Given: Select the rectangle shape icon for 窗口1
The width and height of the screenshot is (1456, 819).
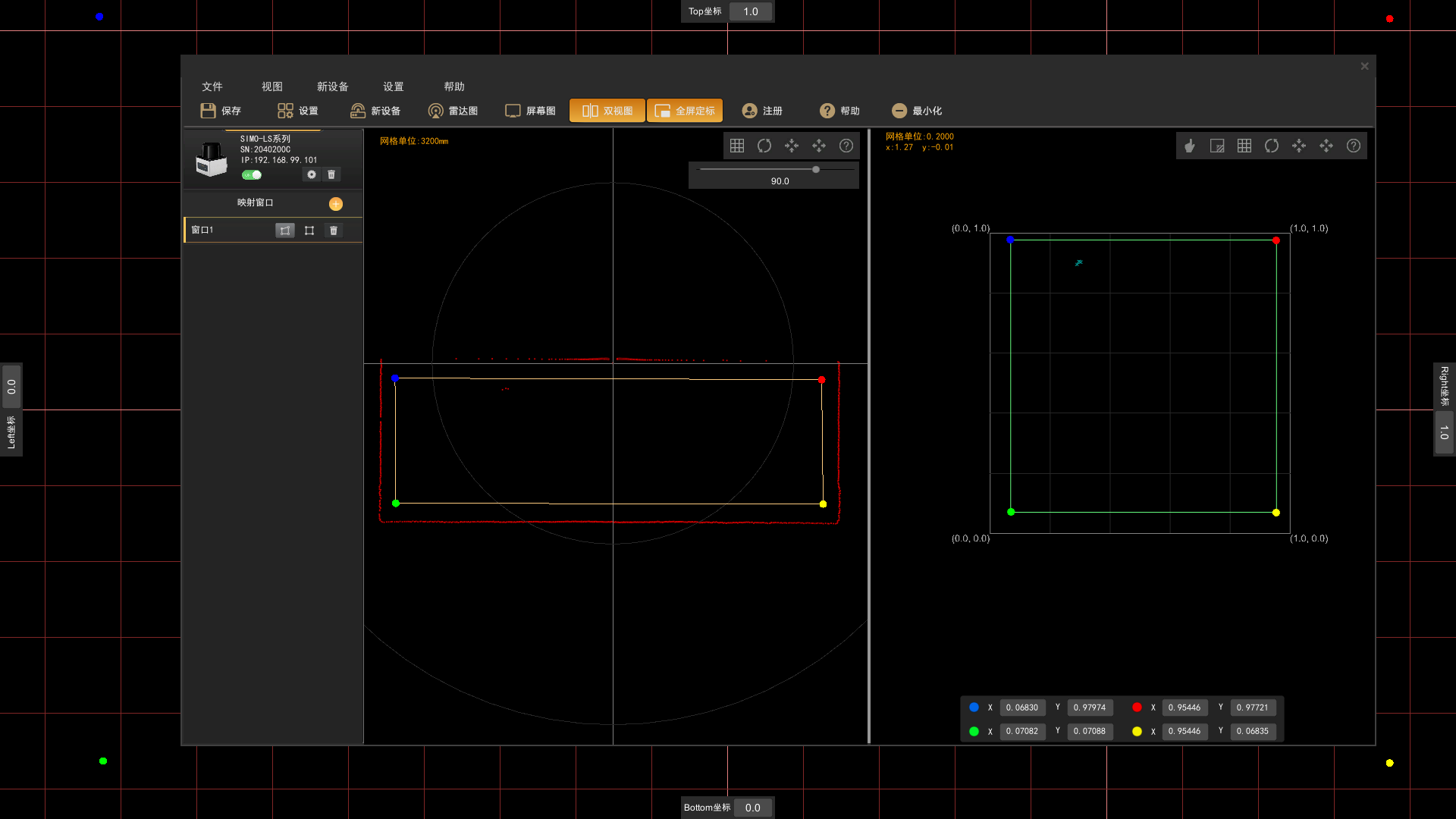Looking at the screenshot, I should click(x=309, y=231).
